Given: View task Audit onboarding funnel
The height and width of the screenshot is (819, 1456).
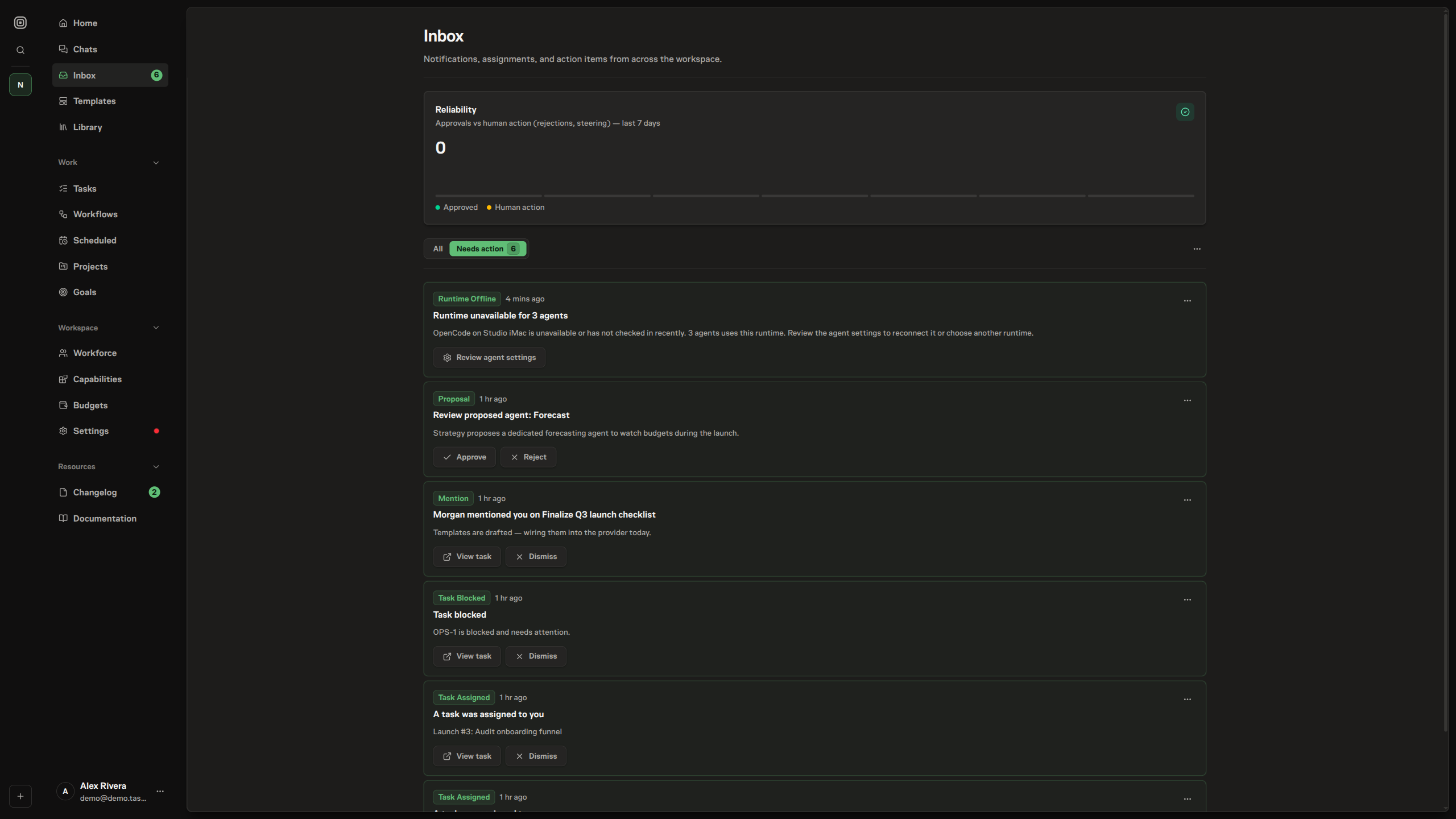Looking at the screenshot, I should tap(467, 756).
